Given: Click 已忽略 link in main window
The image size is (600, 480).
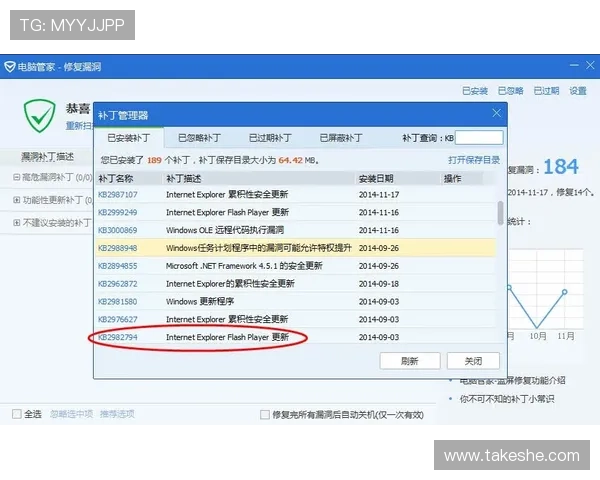Looking at the screenshot, I should pos(510,91).
